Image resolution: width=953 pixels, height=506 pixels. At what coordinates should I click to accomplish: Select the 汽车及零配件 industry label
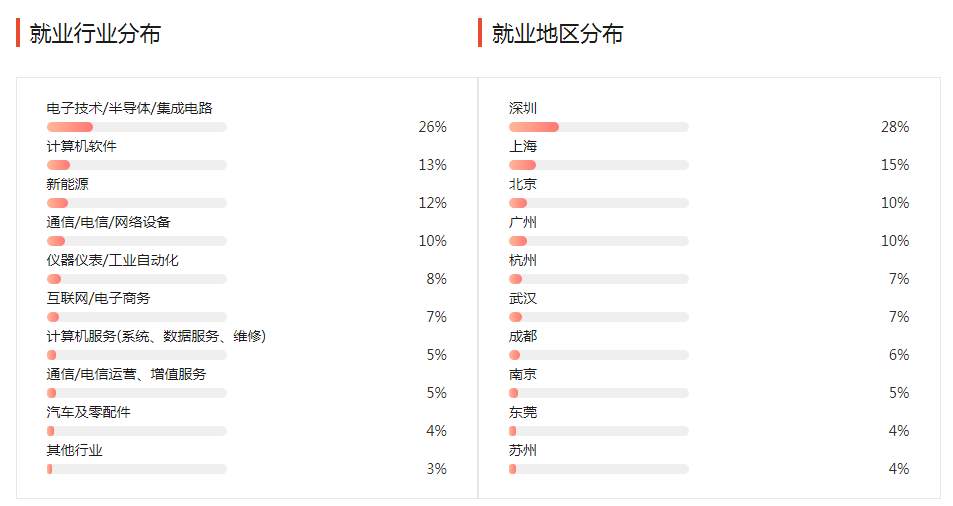point(88,412)
